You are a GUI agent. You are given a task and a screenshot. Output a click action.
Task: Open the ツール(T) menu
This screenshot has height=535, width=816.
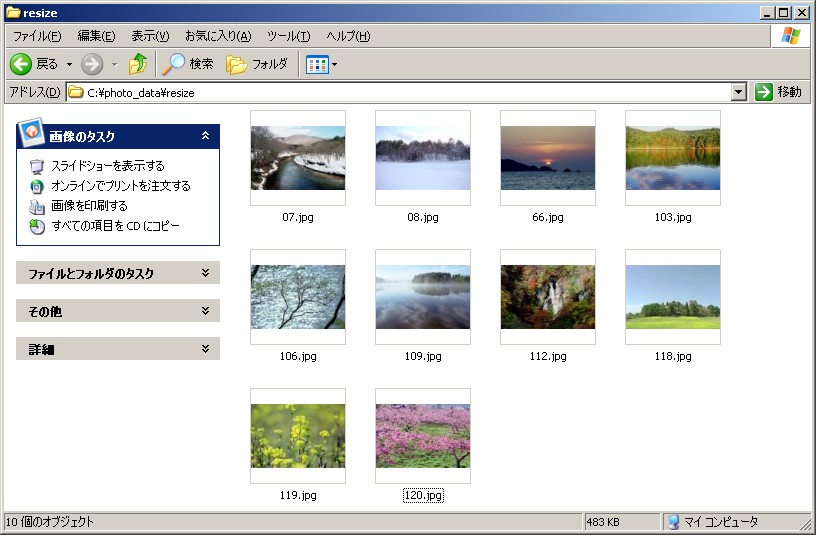coord(289,36)
